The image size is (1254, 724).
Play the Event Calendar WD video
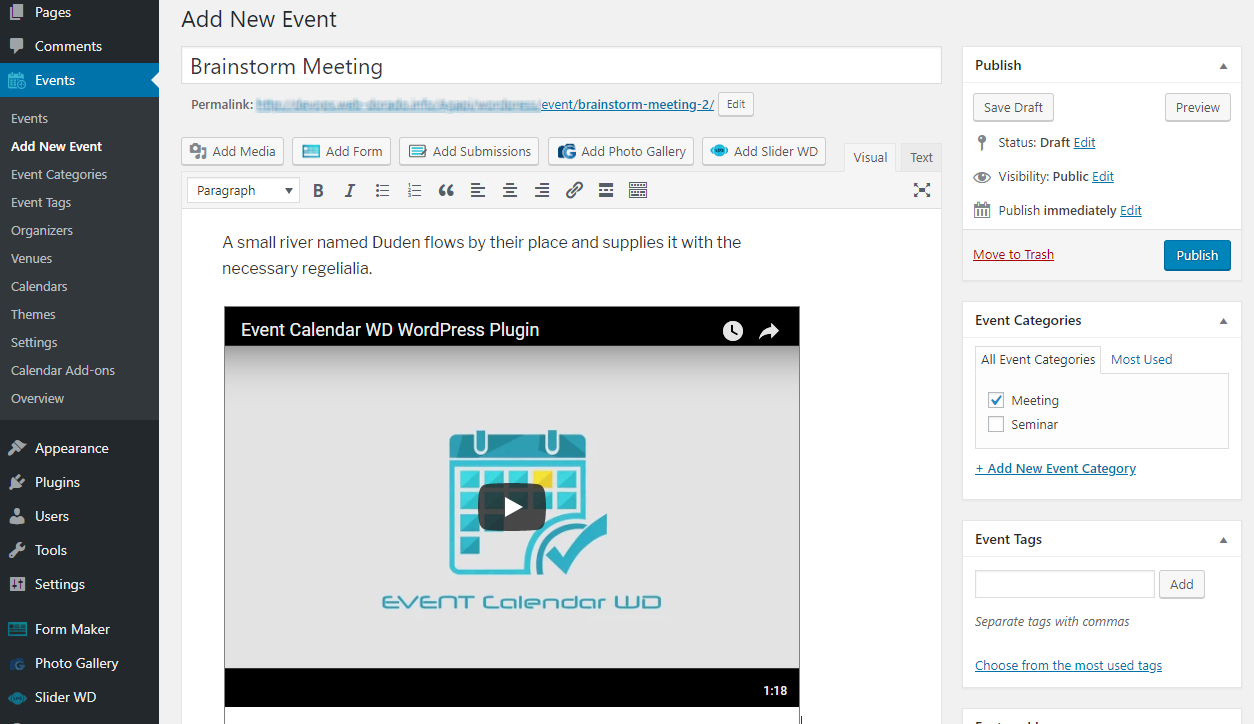(x=512, y=507)
